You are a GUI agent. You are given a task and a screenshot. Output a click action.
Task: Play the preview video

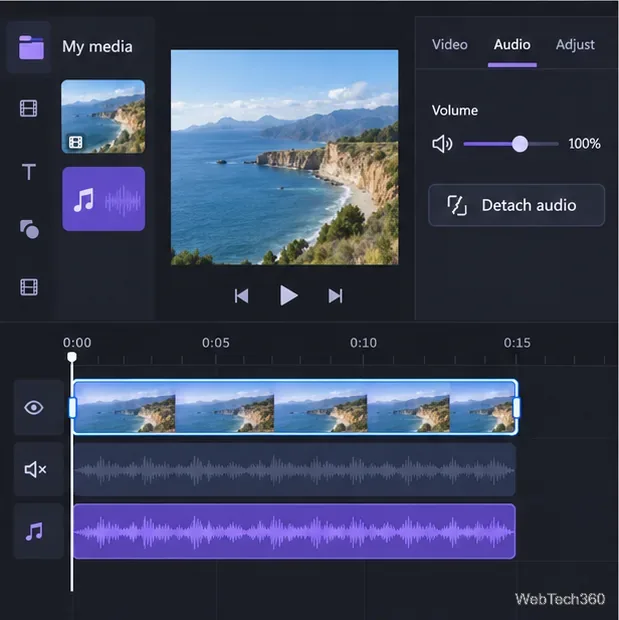coord(288,295)
